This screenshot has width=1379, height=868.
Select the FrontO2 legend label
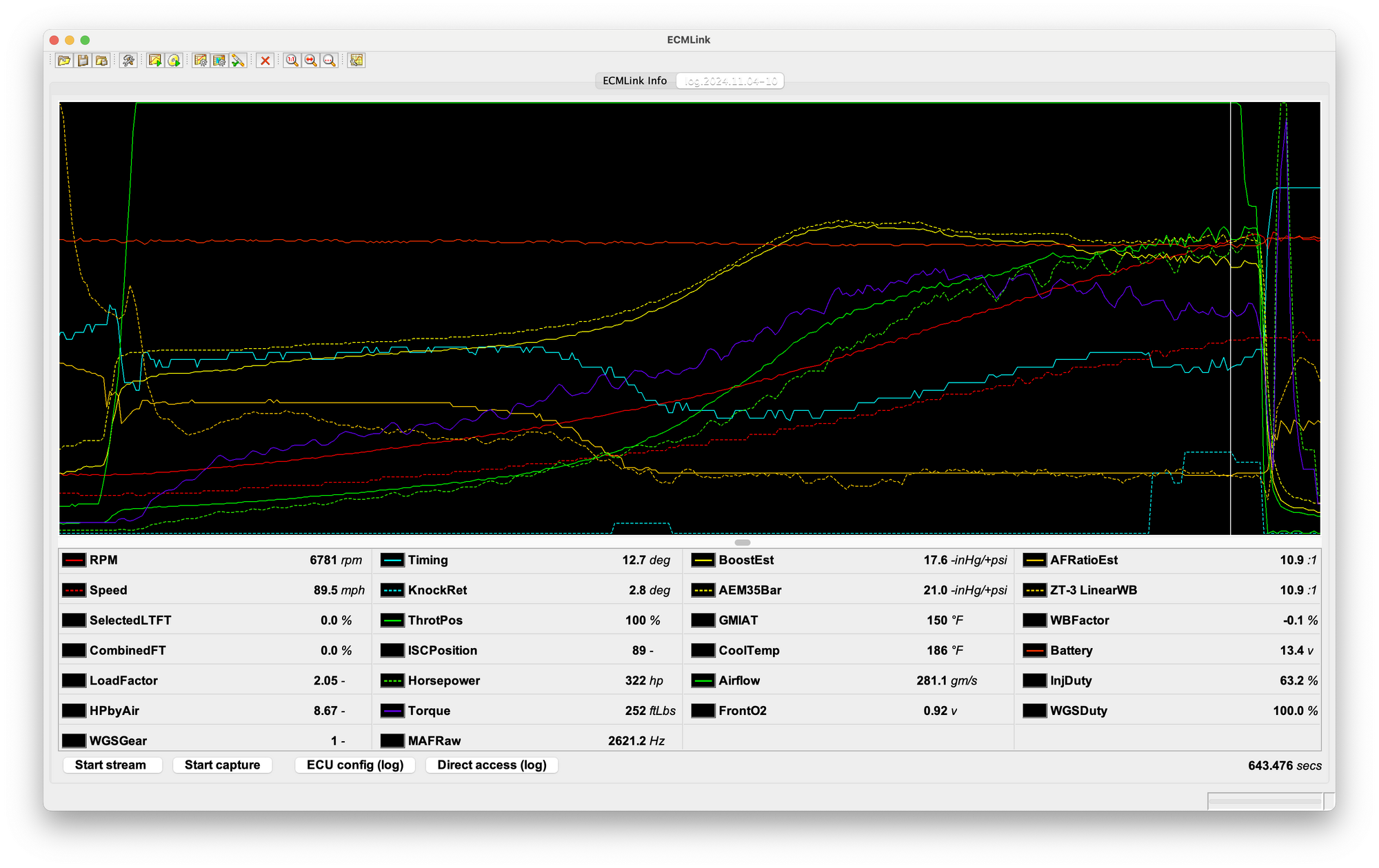[x=742, y=710]
